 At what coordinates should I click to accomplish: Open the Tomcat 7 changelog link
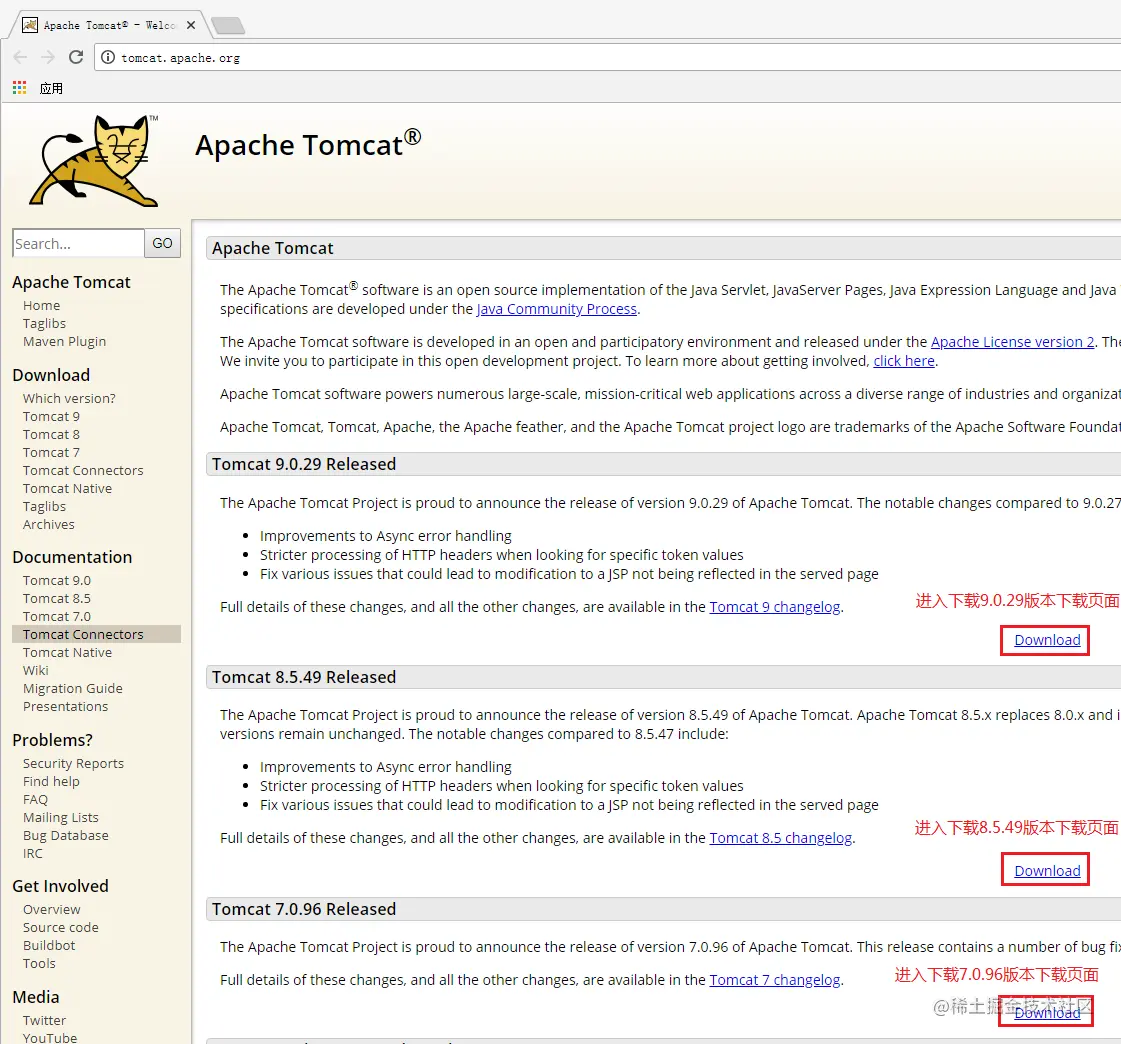pyautogui.click(x=775, y=980)
